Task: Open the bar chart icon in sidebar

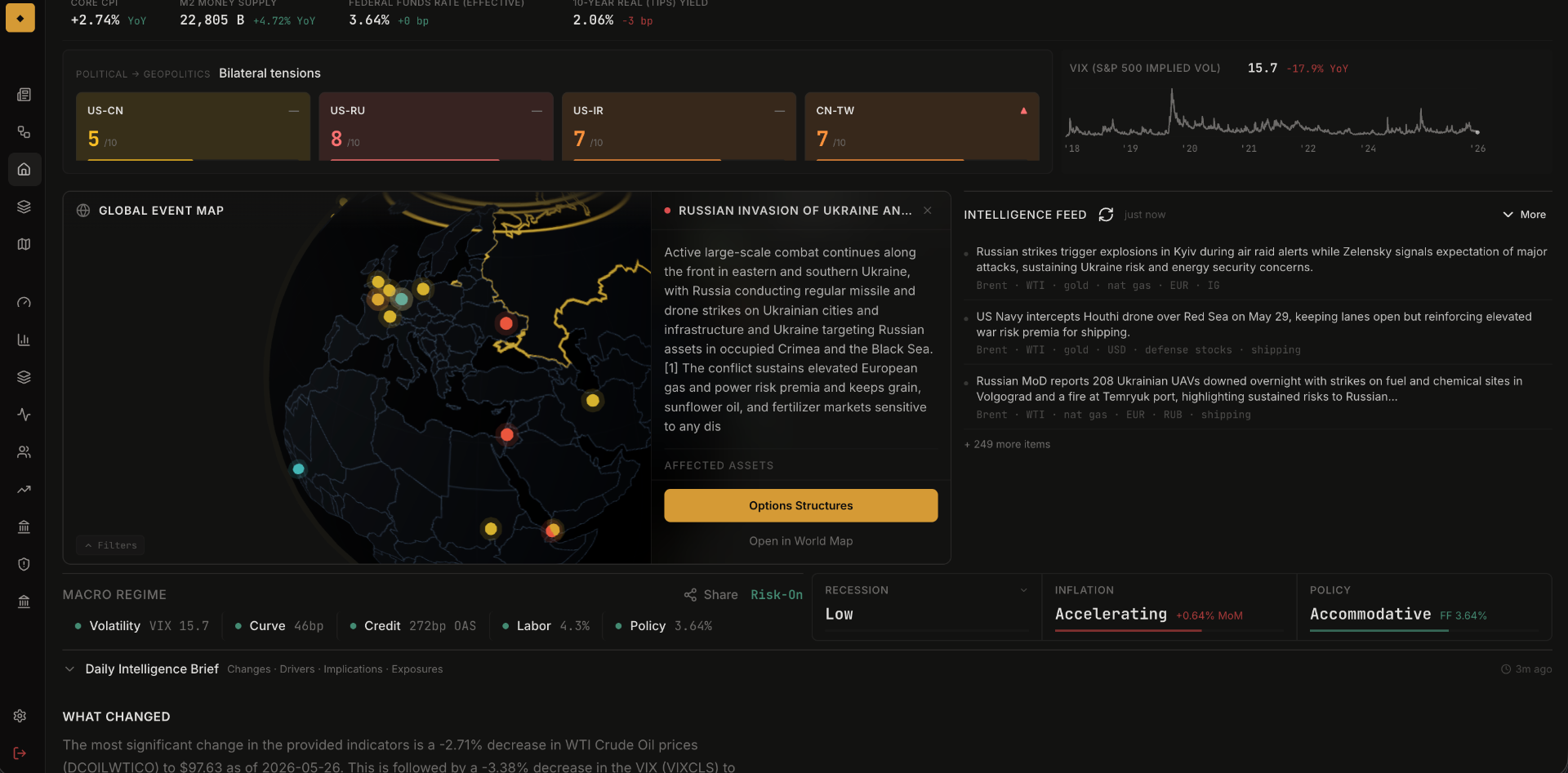Action: tap(24, 340)
